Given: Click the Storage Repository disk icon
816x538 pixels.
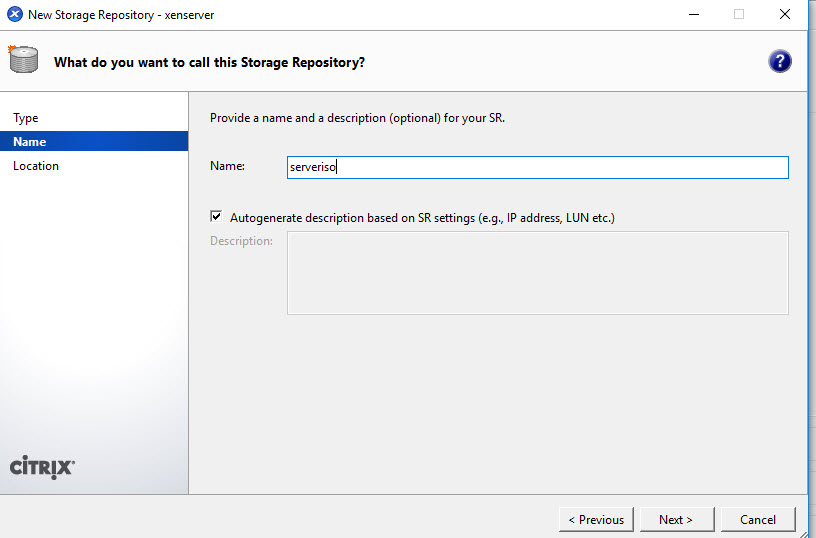Looking at the screenshot, I should tap(23, 60).
